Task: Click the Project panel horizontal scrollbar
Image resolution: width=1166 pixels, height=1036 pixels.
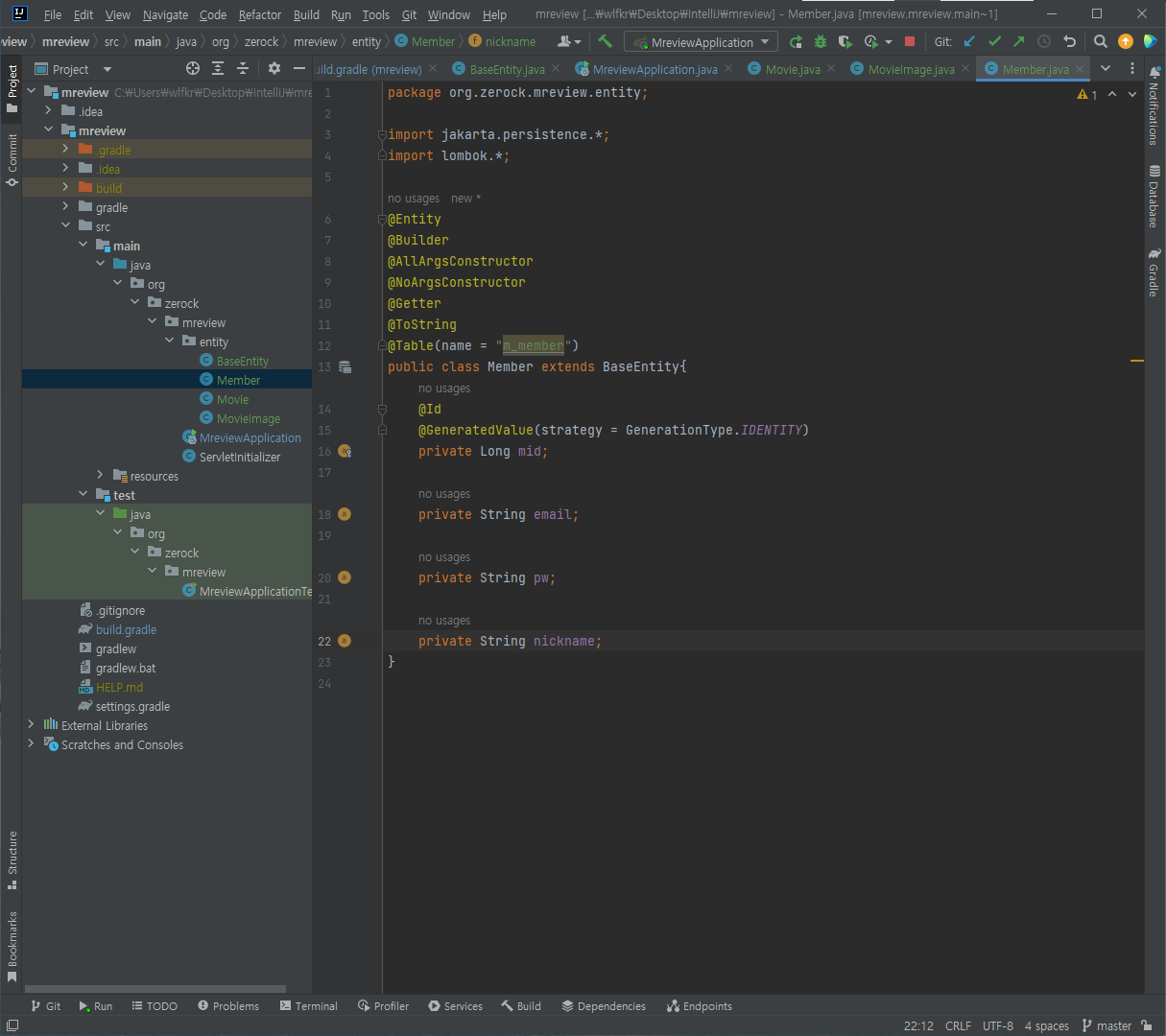Action: click(155, 989)
